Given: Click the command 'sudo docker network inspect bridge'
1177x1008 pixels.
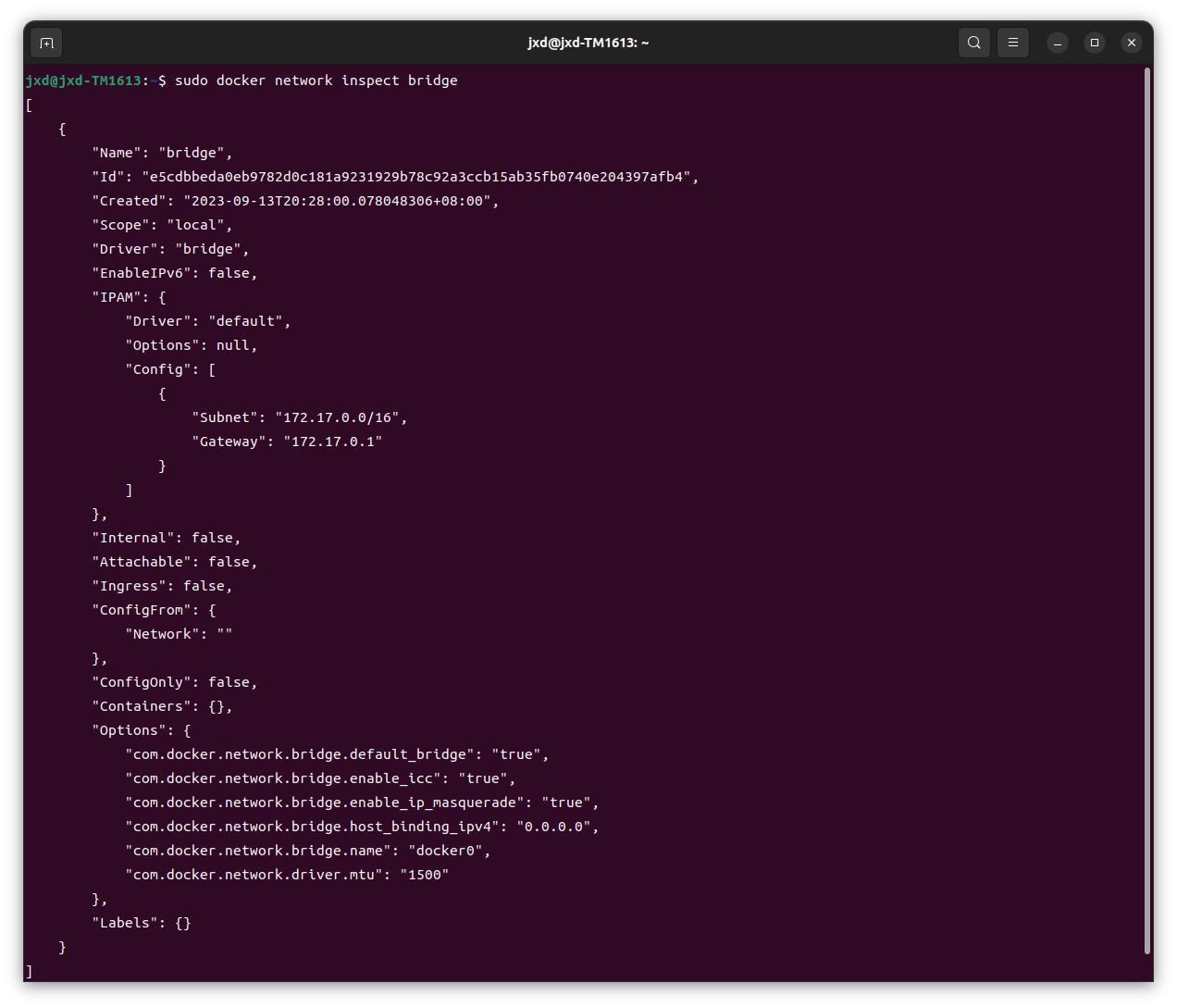Looking at the screenshot, I should click(316, 81).
